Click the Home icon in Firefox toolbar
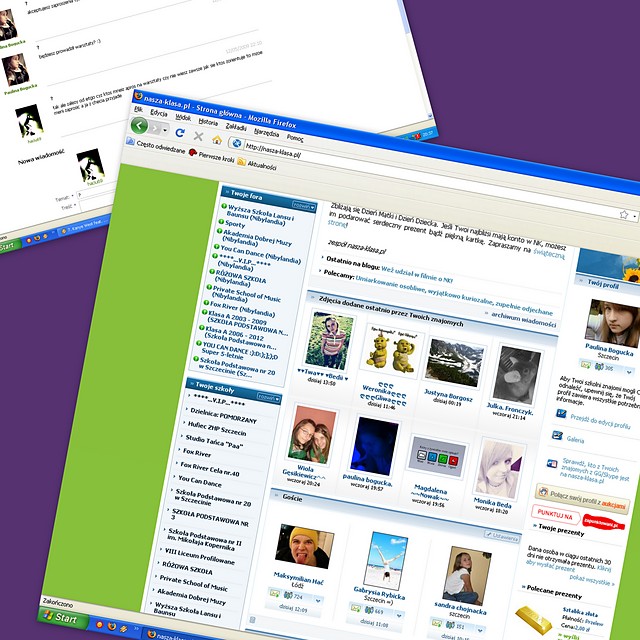640x640 pixels. 217,140
